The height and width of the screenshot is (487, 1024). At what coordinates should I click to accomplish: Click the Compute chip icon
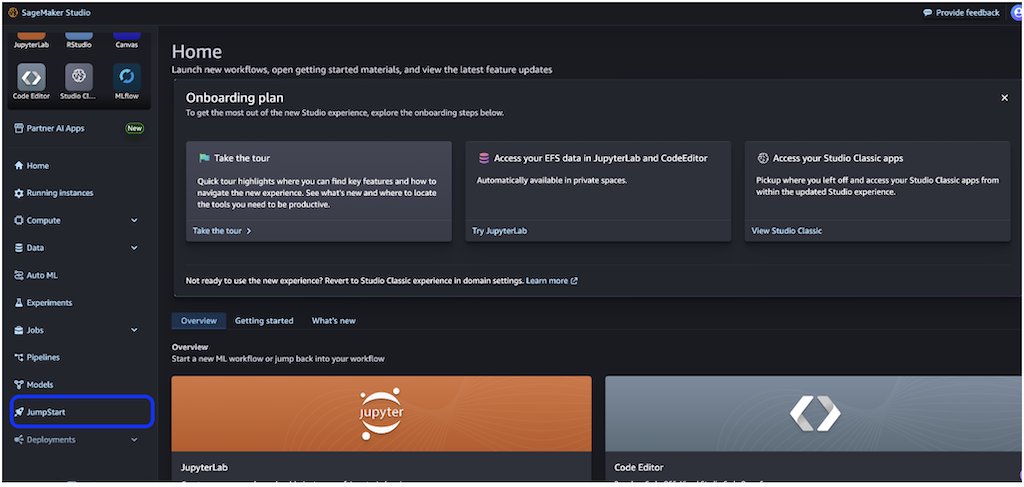point(19,221)
